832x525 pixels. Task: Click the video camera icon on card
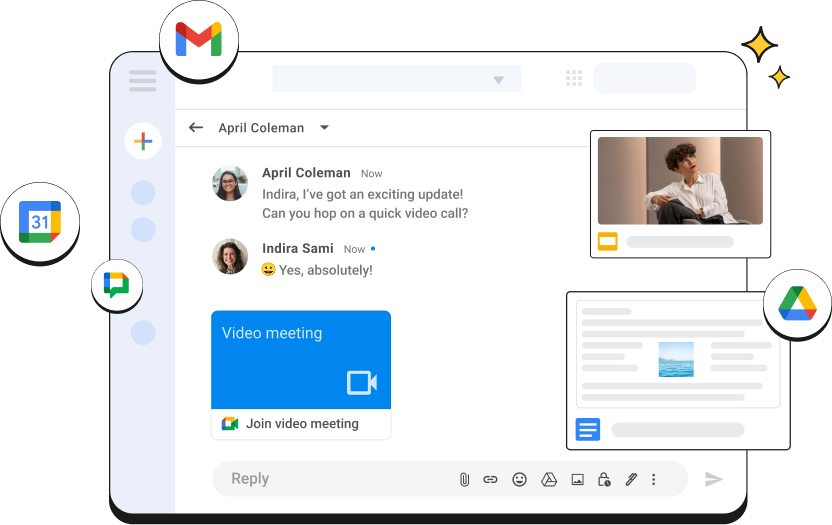[362, 382]
